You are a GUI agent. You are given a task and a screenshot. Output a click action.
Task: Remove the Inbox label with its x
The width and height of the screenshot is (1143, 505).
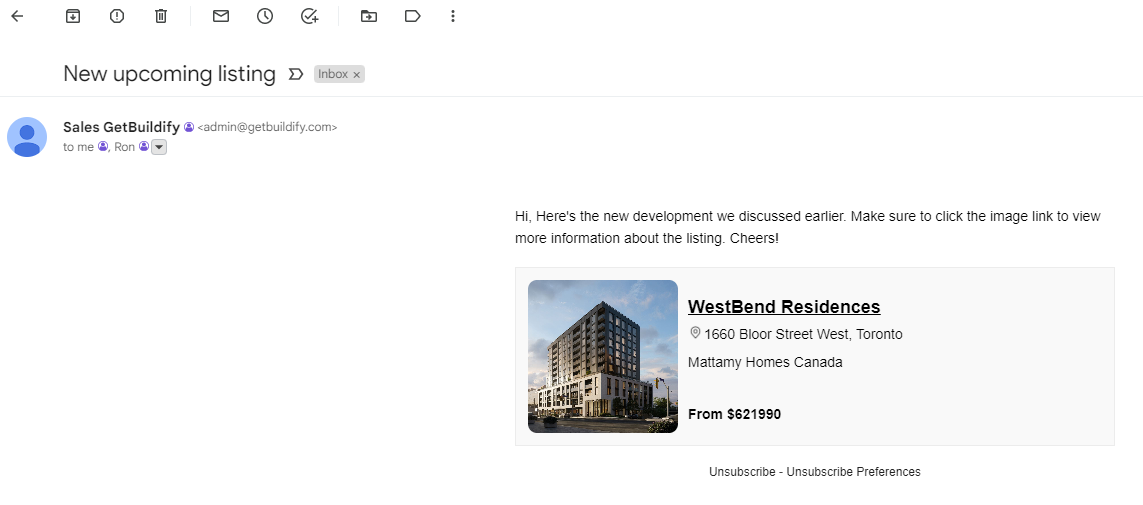pyautogui.click(x=356, y=74)
